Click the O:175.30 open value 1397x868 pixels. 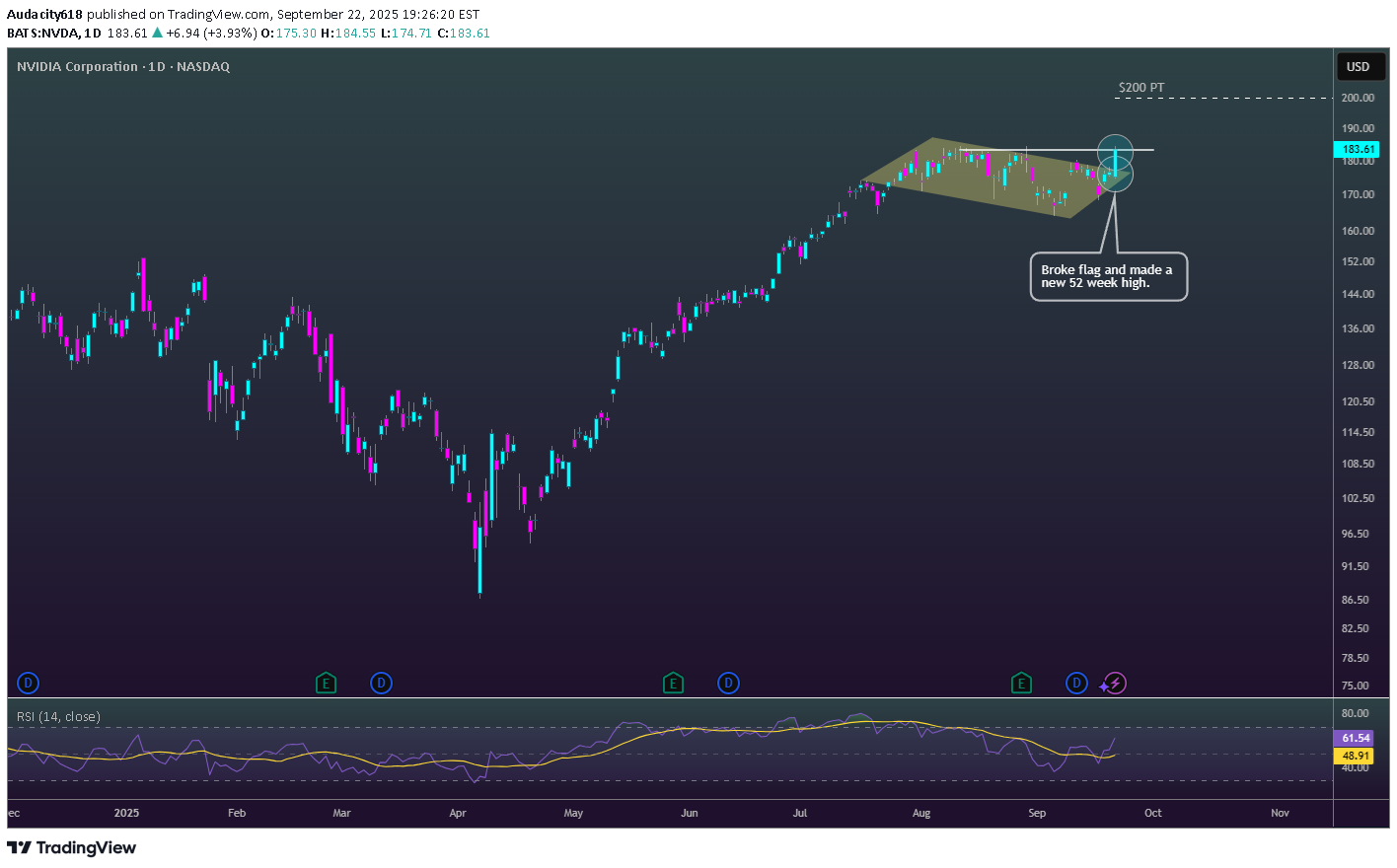(289, 33)
